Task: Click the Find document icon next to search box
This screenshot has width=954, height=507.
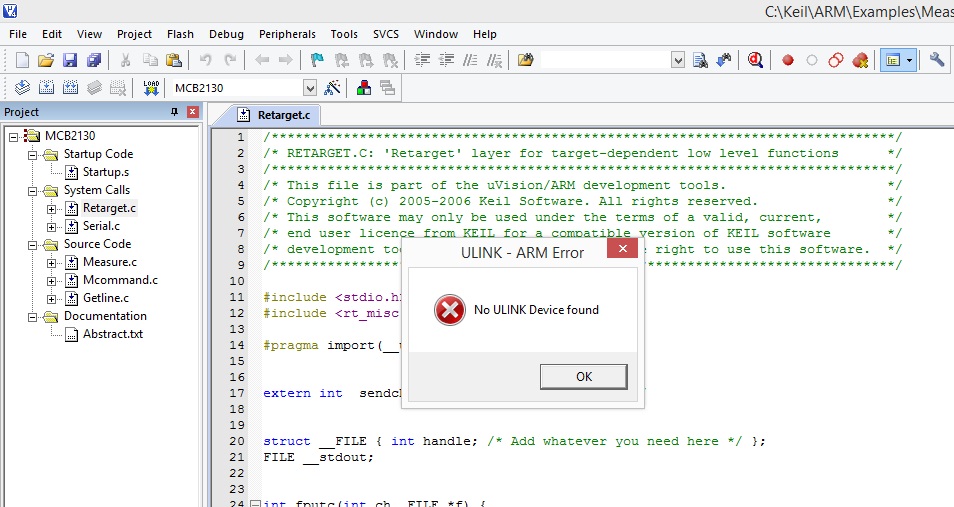Action: pos(700,60)
